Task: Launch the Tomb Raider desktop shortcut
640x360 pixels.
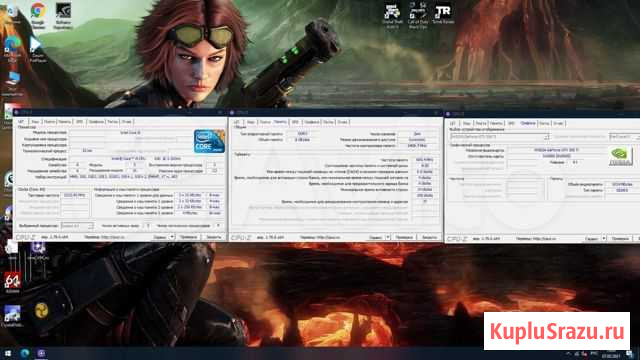Action: pos(443,14)
